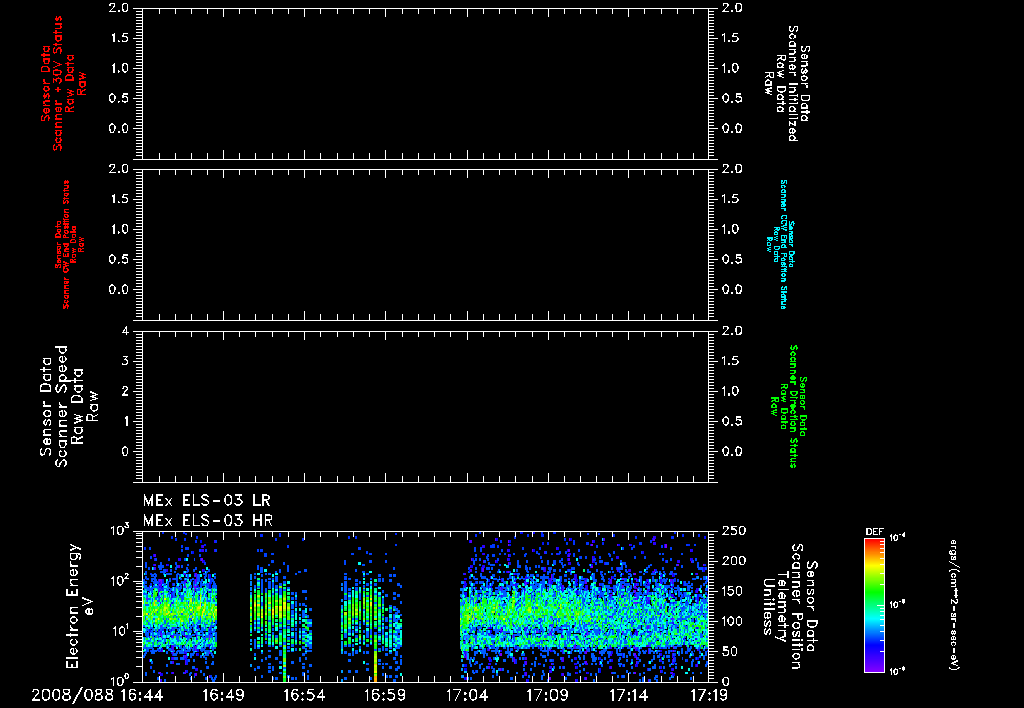This screenshot has width=1024, height=708.
Task: Click the 150 tick on Scanner Position axis
Action: point(734,591)
